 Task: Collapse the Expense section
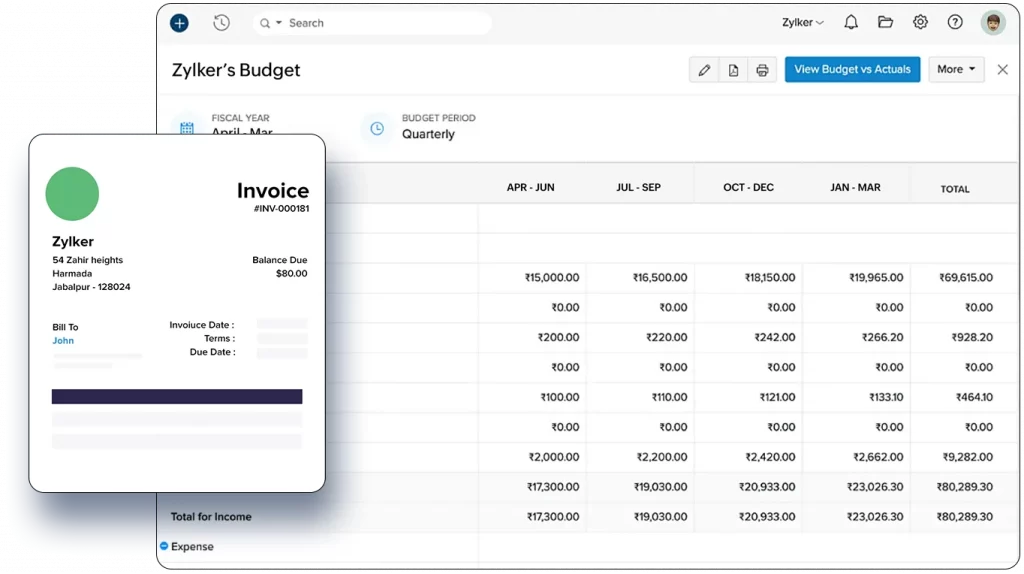pos(164,546)
